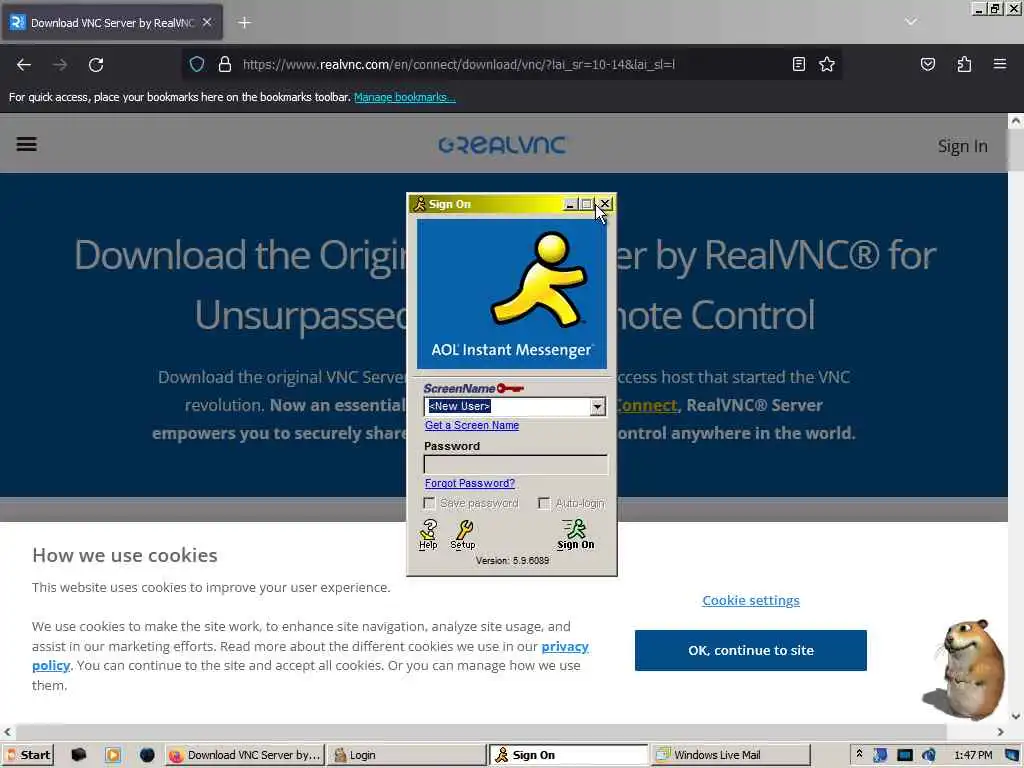Reload the RealVNC page
This screenshot has height=768, width=1024.
(96, 65)
